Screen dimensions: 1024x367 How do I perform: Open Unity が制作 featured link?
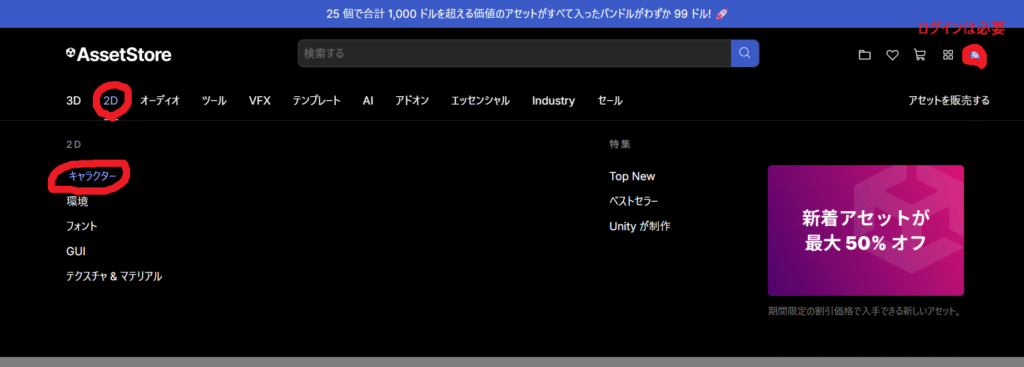pyautogui.click(x=639, y=227)
